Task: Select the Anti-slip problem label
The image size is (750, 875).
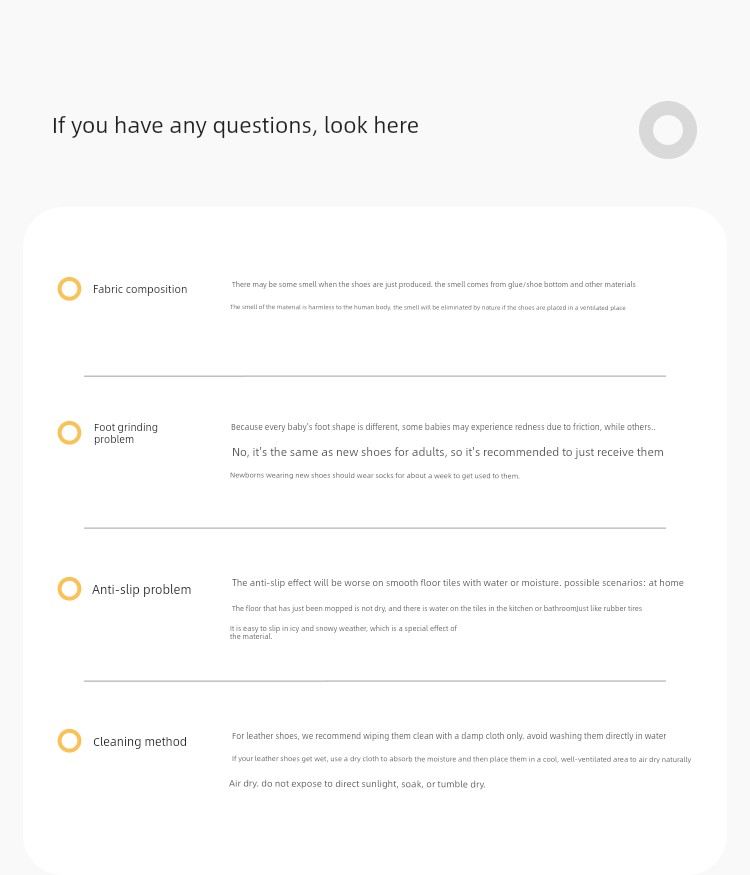Action: (x=142, y=589)
